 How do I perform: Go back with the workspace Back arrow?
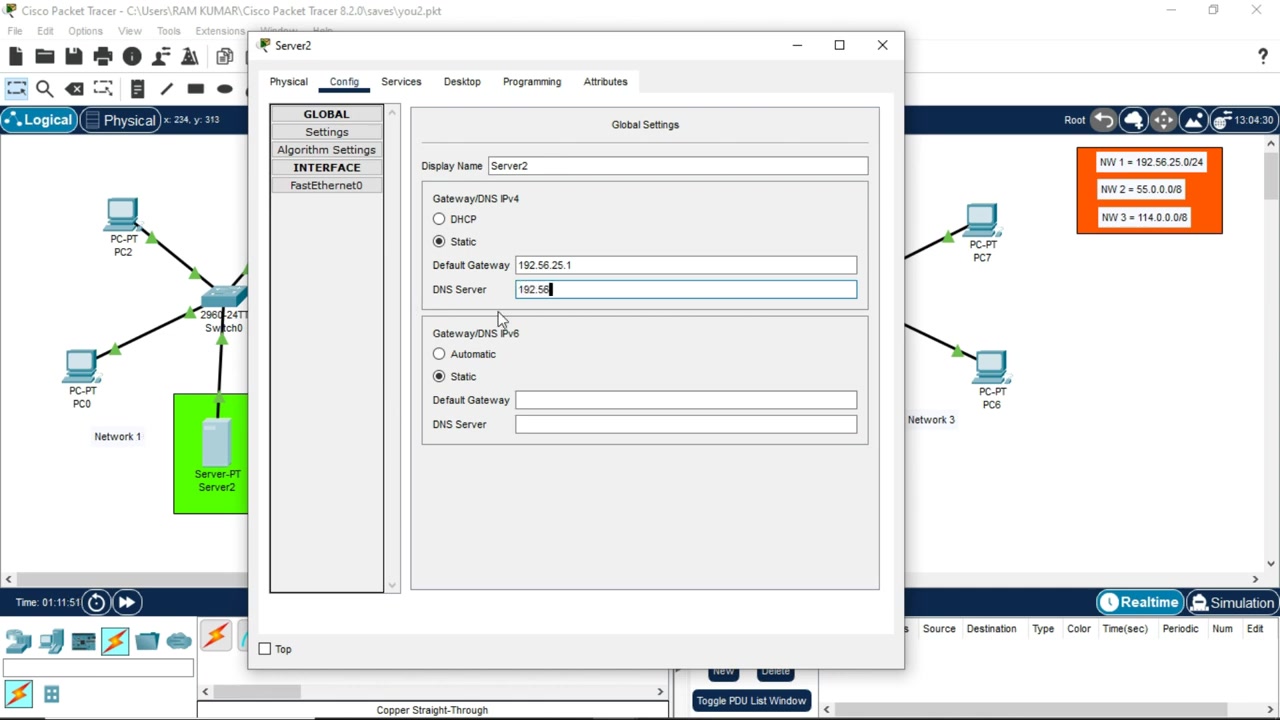pos(1104,120)
